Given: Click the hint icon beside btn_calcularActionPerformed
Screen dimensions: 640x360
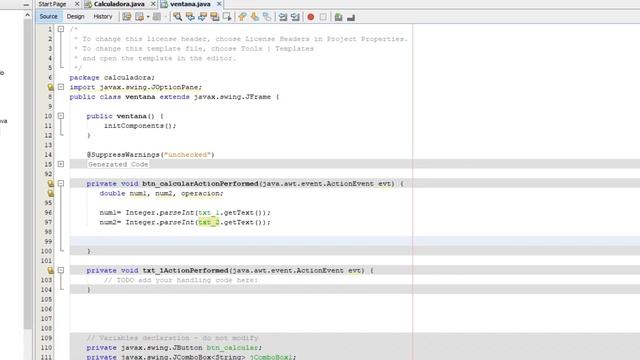Looking at the screenshot, I should point(50,184).
